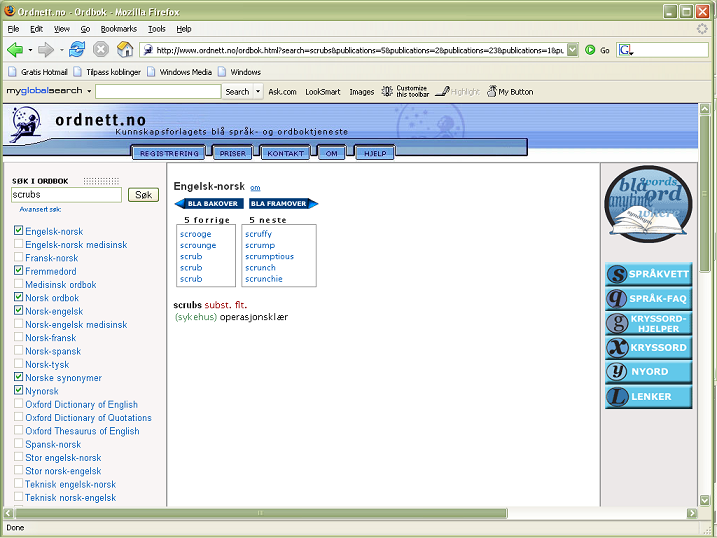
Task: Open the Språkvett sidebar icon
Action: coord(618,274)
